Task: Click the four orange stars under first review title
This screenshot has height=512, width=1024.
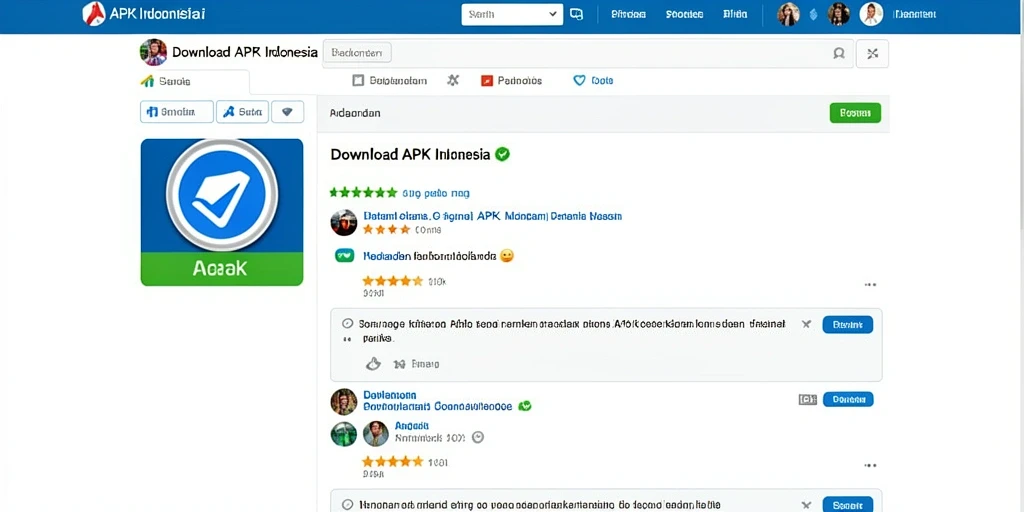Action: [387, 230]
